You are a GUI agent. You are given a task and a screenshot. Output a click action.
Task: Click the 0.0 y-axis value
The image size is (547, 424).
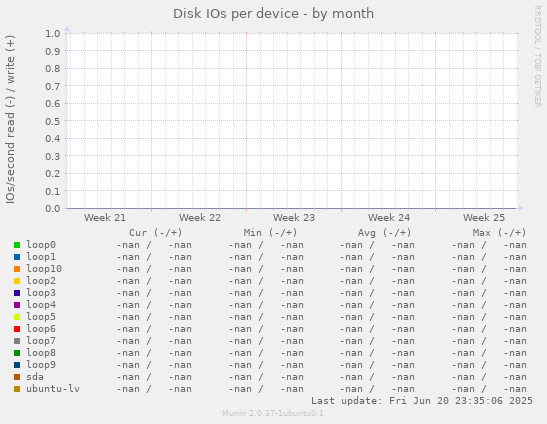[x=53, y=209]
